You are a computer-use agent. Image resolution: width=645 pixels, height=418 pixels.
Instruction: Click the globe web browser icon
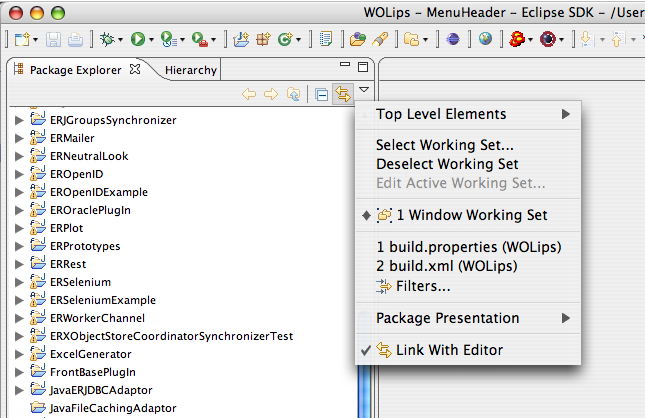[485, 39]
